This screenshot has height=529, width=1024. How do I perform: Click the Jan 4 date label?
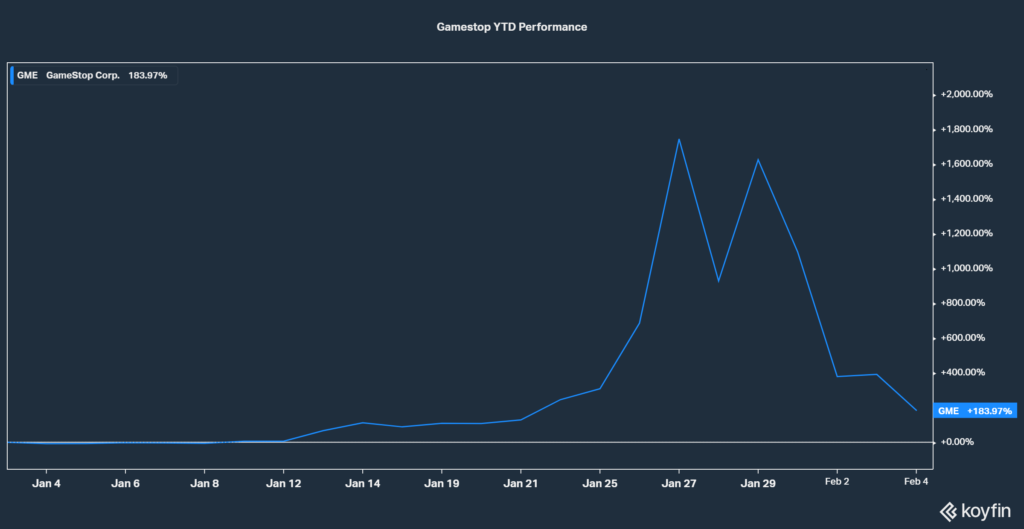(46, 484)
